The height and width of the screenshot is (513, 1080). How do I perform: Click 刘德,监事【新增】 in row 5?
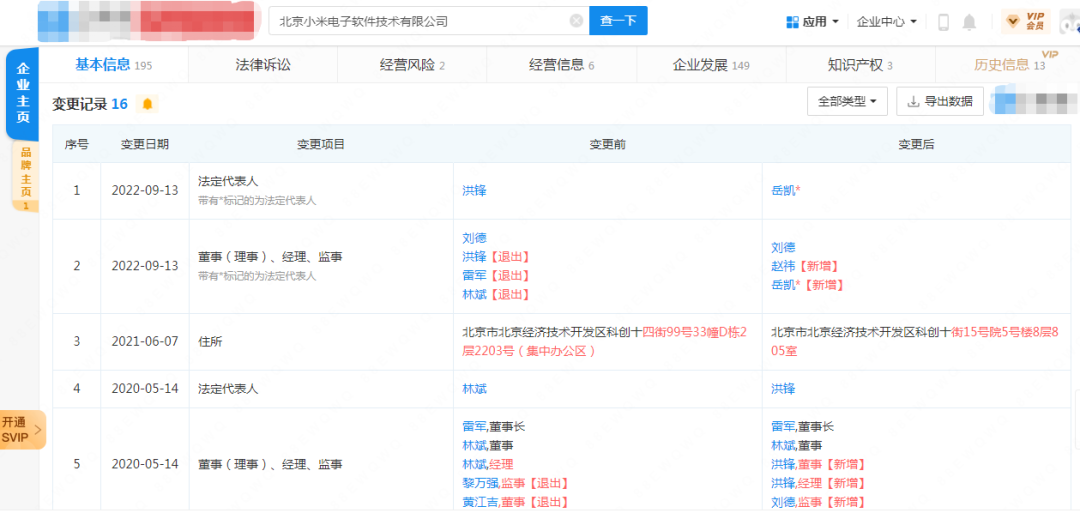pyautogui.click(x=818, y=502)
